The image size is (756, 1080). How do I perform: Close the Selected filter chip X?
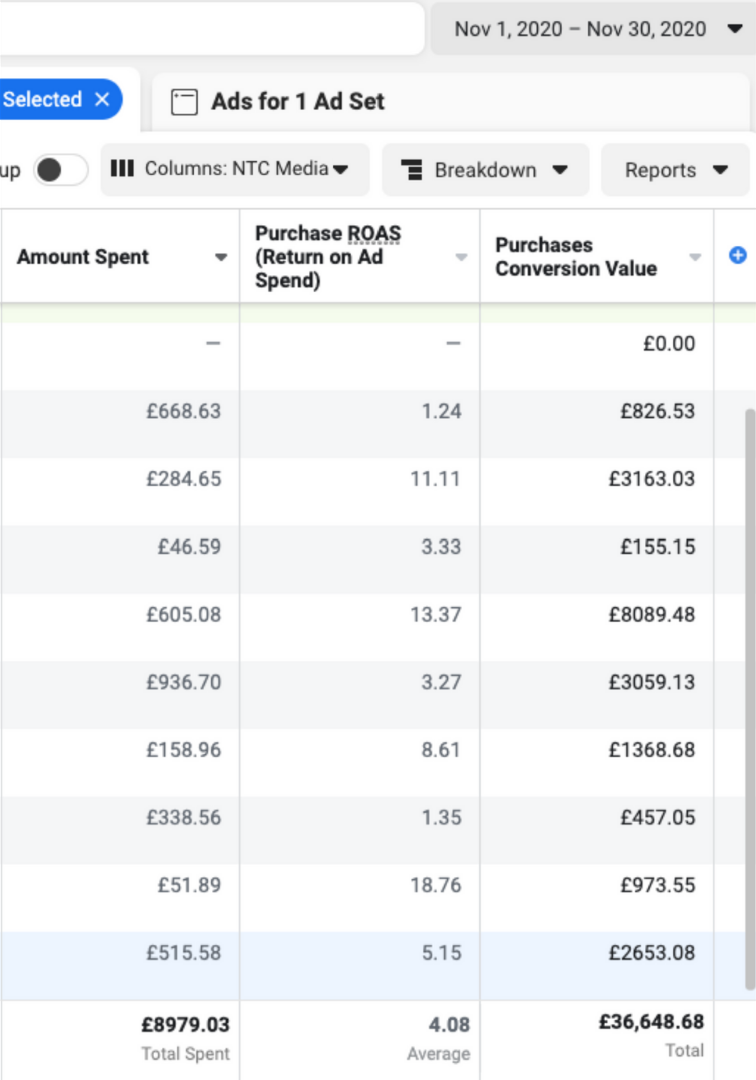coord(102,100)
